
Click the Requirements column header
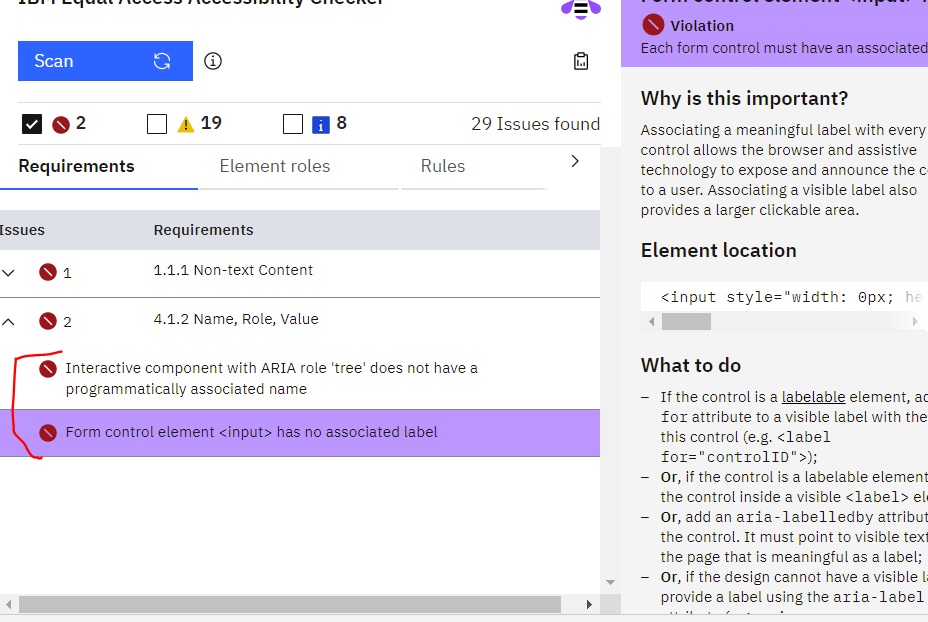tap(204, 230)
